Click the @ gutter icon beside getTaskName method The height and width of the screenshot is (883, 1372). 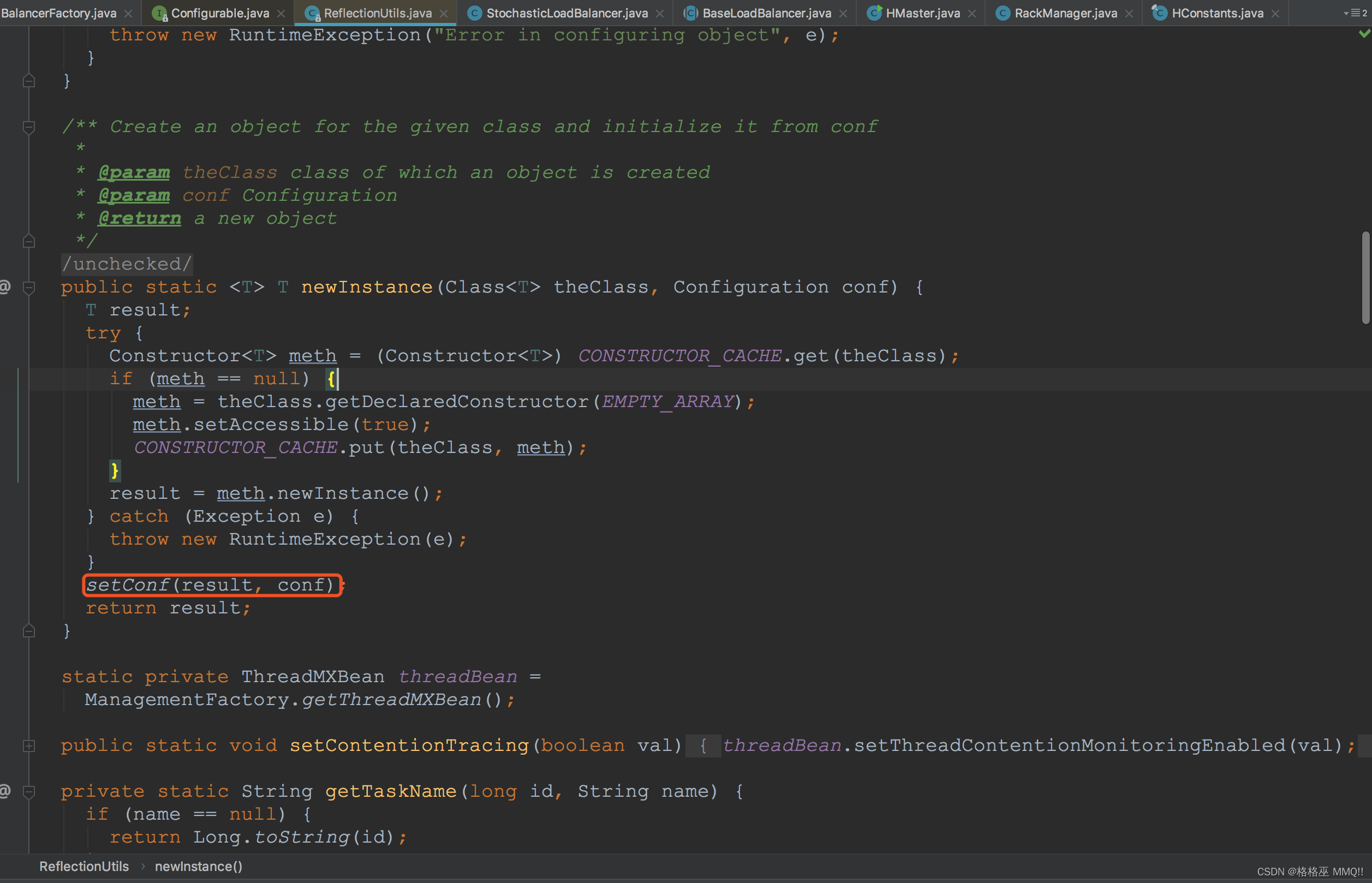(x=5, y=791)
